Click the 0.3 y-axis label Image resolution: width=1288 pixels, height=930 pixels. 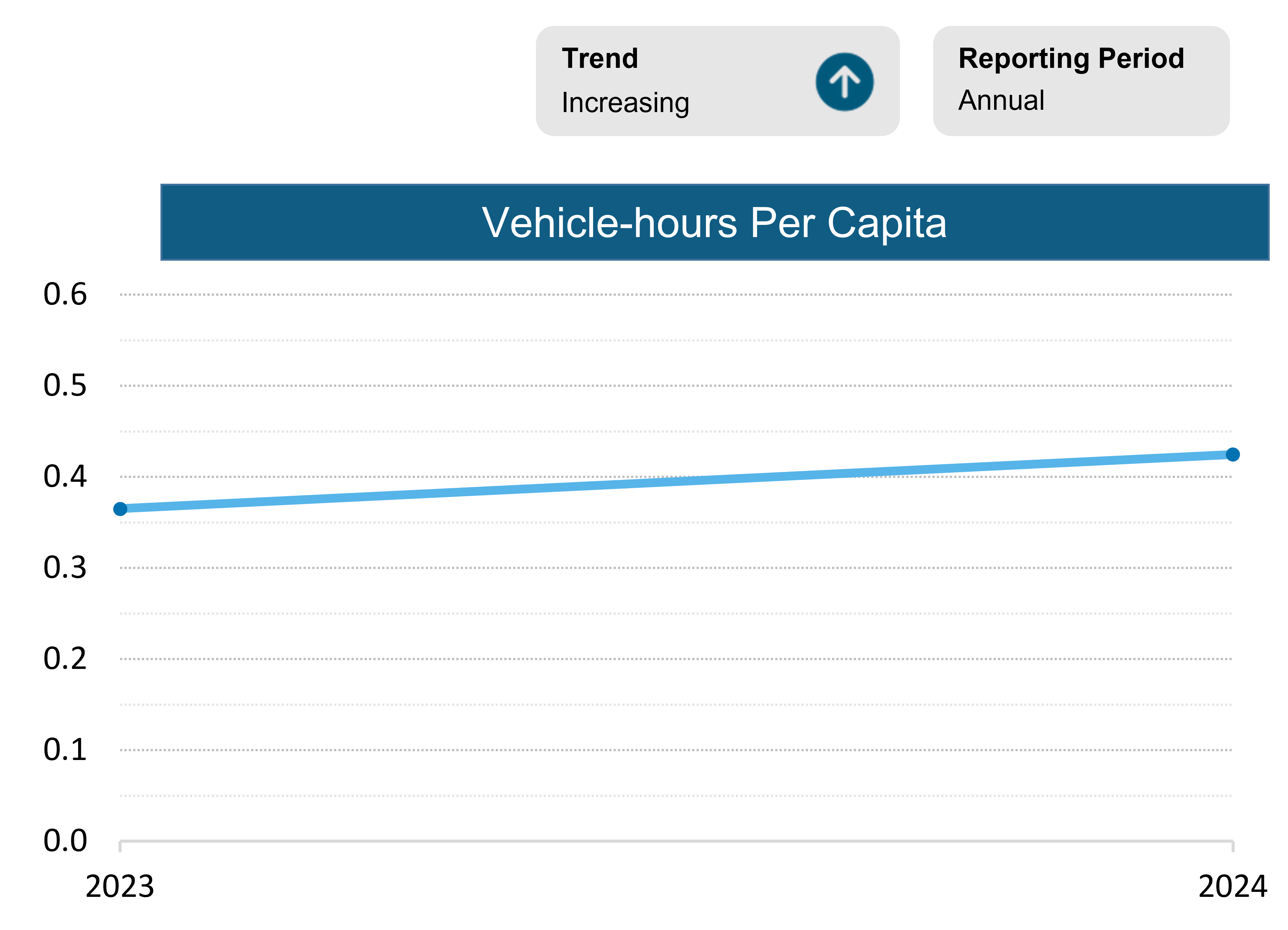(x=65, y=567)
